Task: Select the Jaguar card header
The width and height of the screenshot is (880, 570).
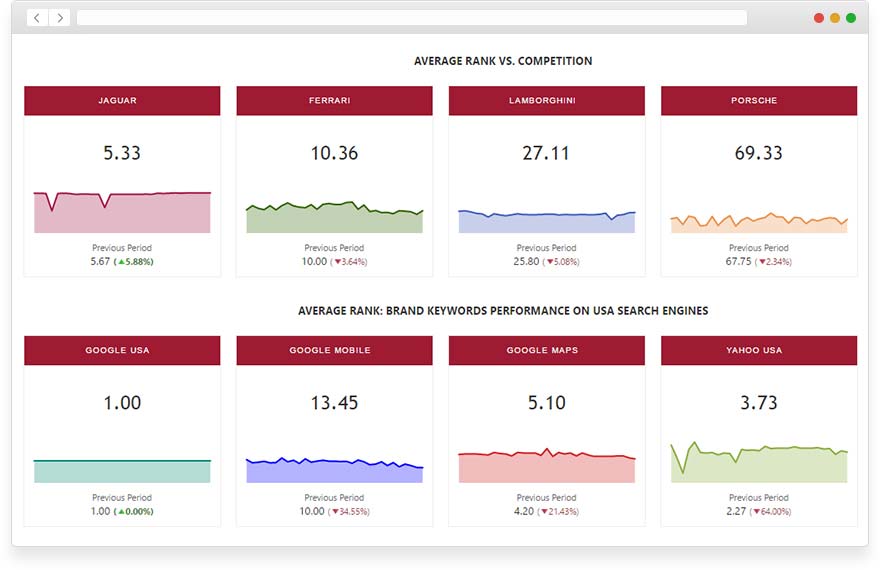Action: coord(122,101)
